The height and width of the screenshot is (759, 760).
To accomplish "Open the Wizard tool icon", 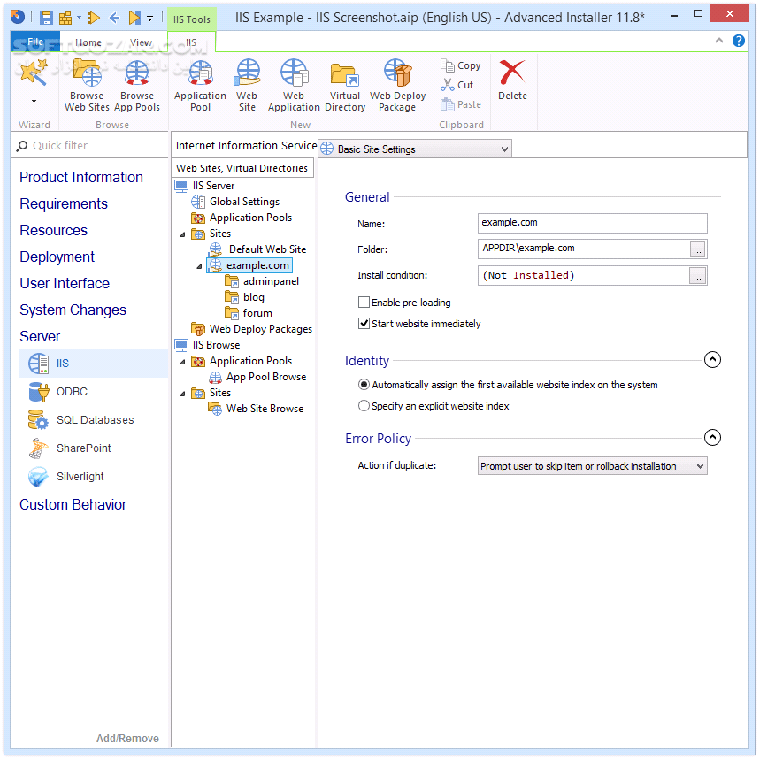I will pos(33,73).
